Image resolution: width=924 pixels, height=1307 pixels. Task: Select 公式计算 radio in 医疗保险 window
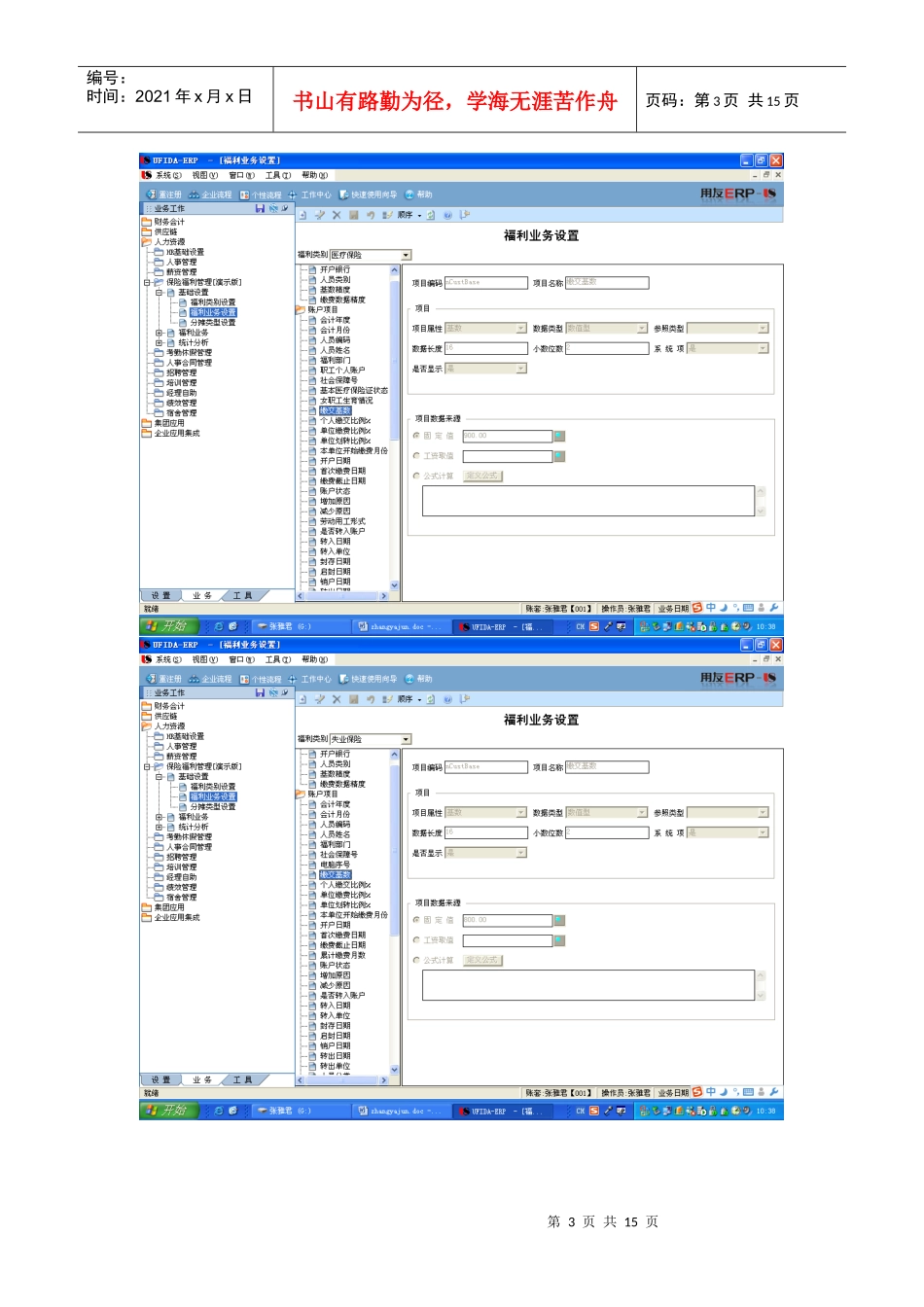click(416, 477)
